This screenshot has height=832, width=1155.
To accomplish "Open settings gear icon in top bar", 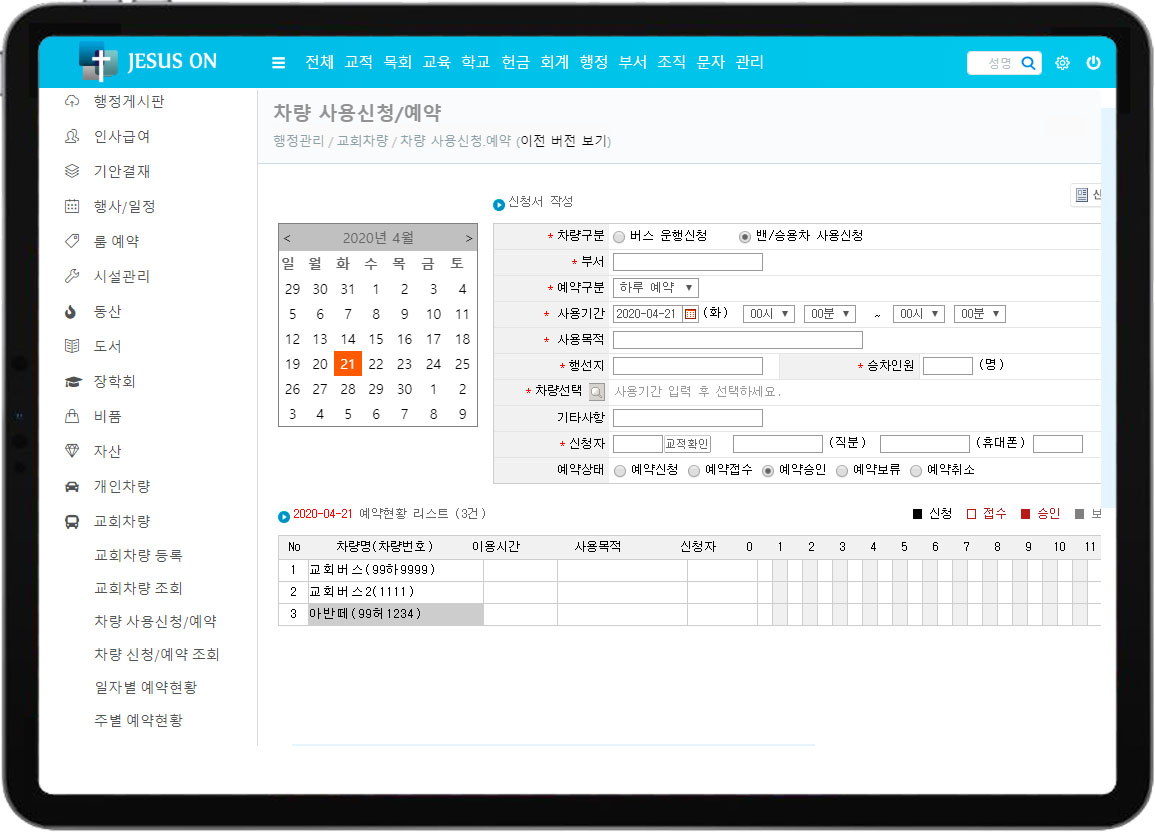I will coord(1062,63).
